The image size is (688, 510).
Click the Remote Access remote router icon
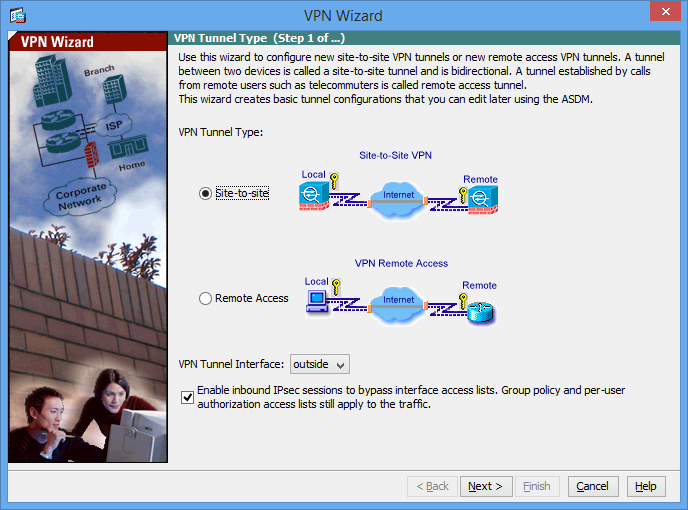[x=480, y=312]
